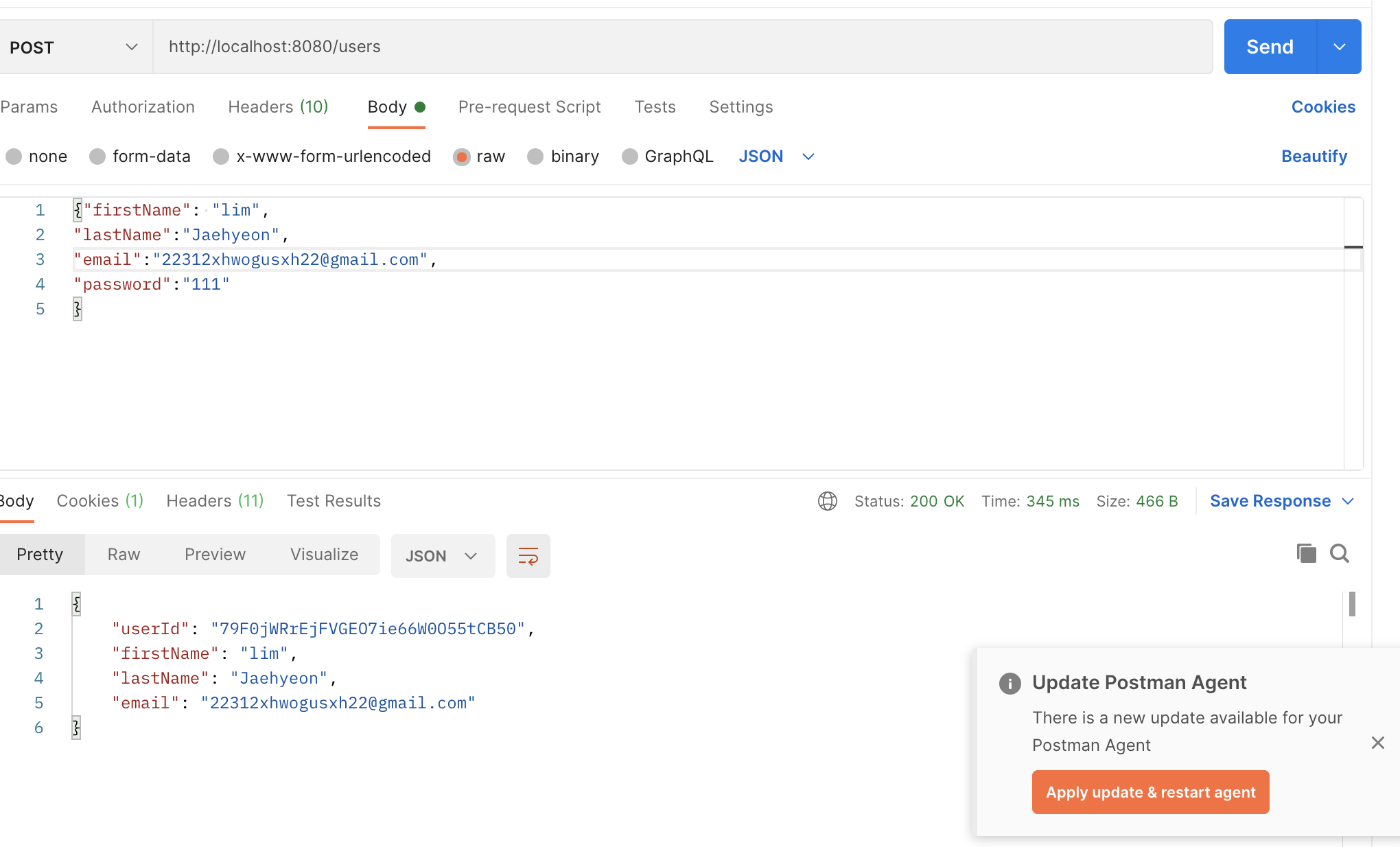Open the POST method dropdown
Image resolution: width=1400 pixels, height=847 pixels.
[74, 47]
